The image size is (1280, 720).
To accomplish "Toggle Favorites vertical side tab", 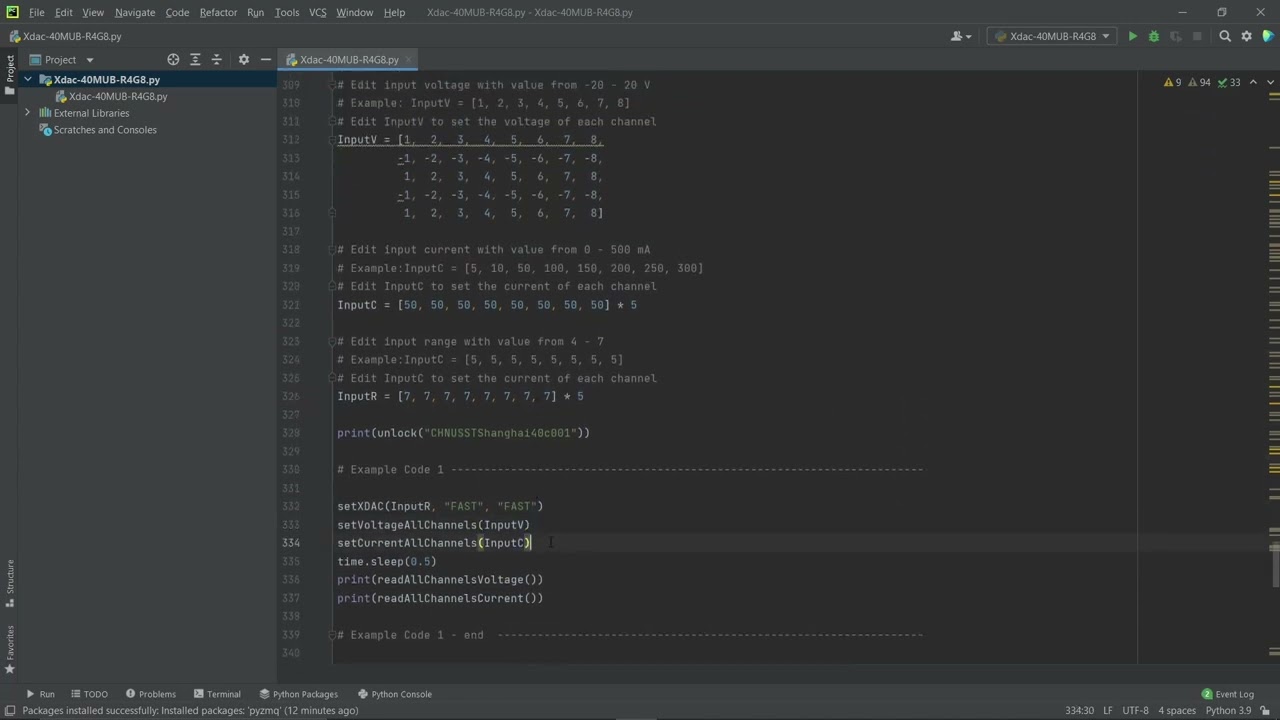I will coord(10,649).
